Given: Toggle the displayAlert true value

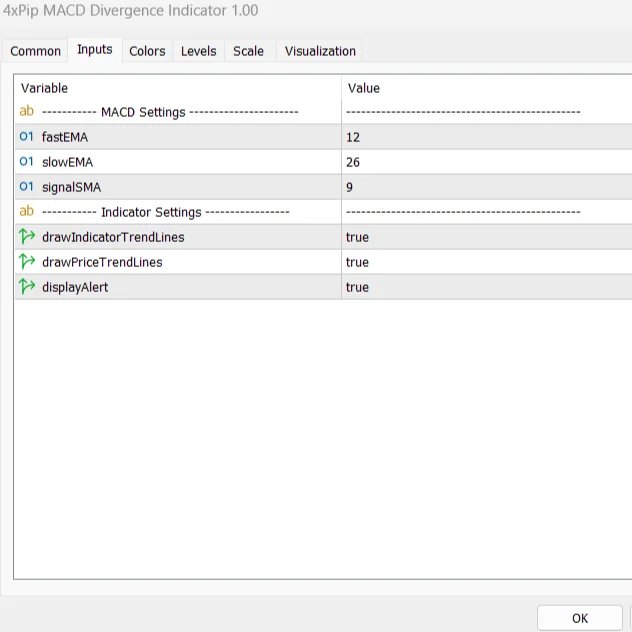Looking at the screenshot, I should click(357, 287).
